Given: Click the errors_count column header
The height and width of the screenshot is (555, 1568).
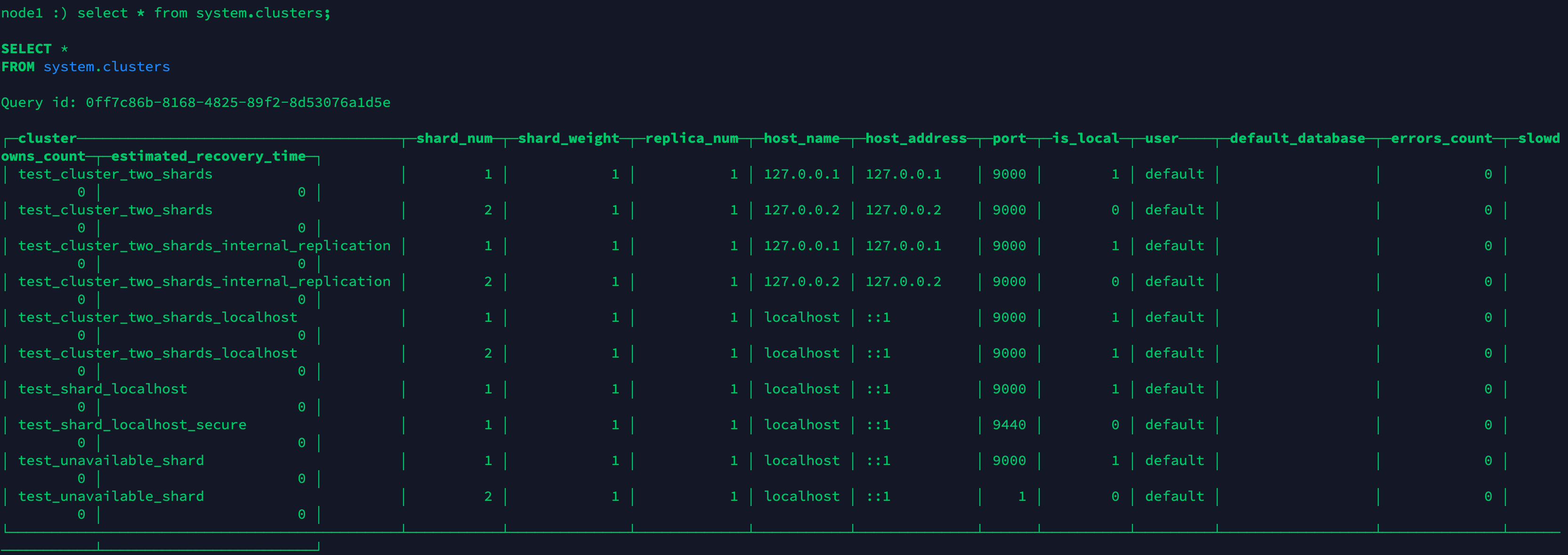Looking at the screenshot, I should coord(1441,139).
